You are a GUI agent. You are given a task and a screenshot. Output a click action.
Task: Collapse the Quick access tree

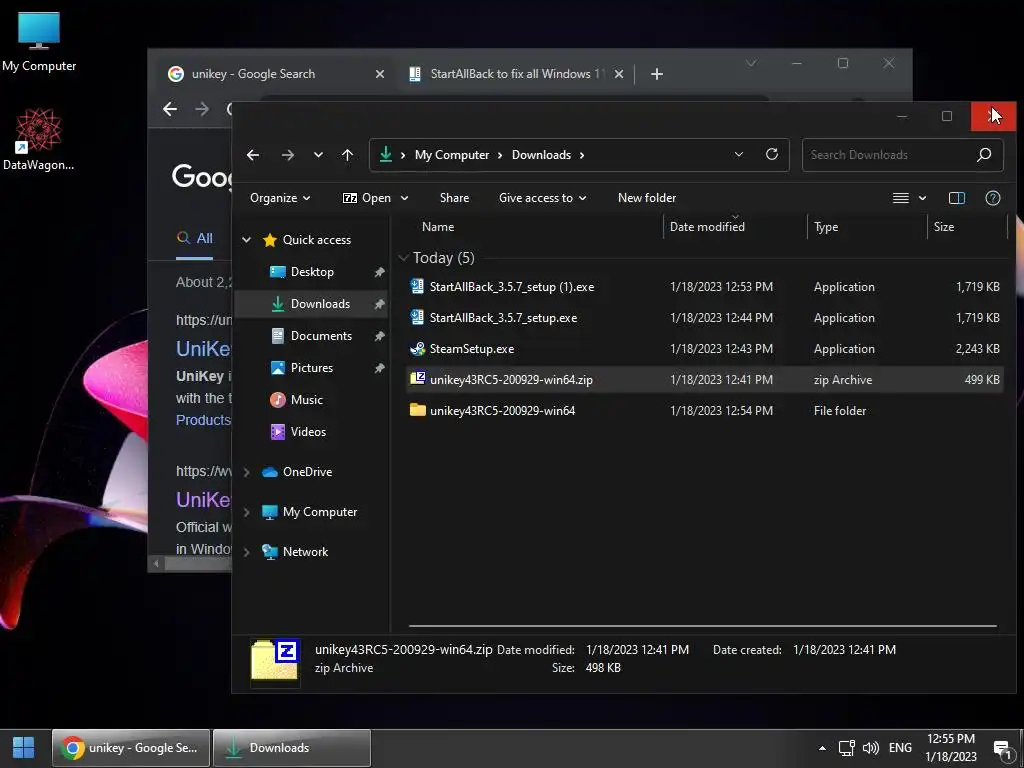pos(247,240)
